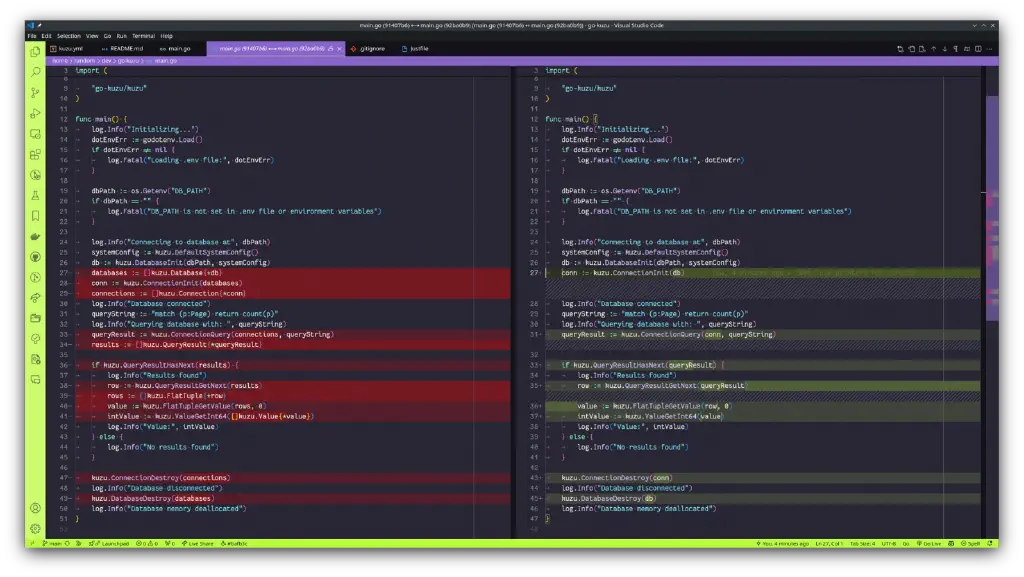Change the 'Go' language mode in status bar
The image size is (1024, 577).
pyautogui.click(x=906, y=544)
